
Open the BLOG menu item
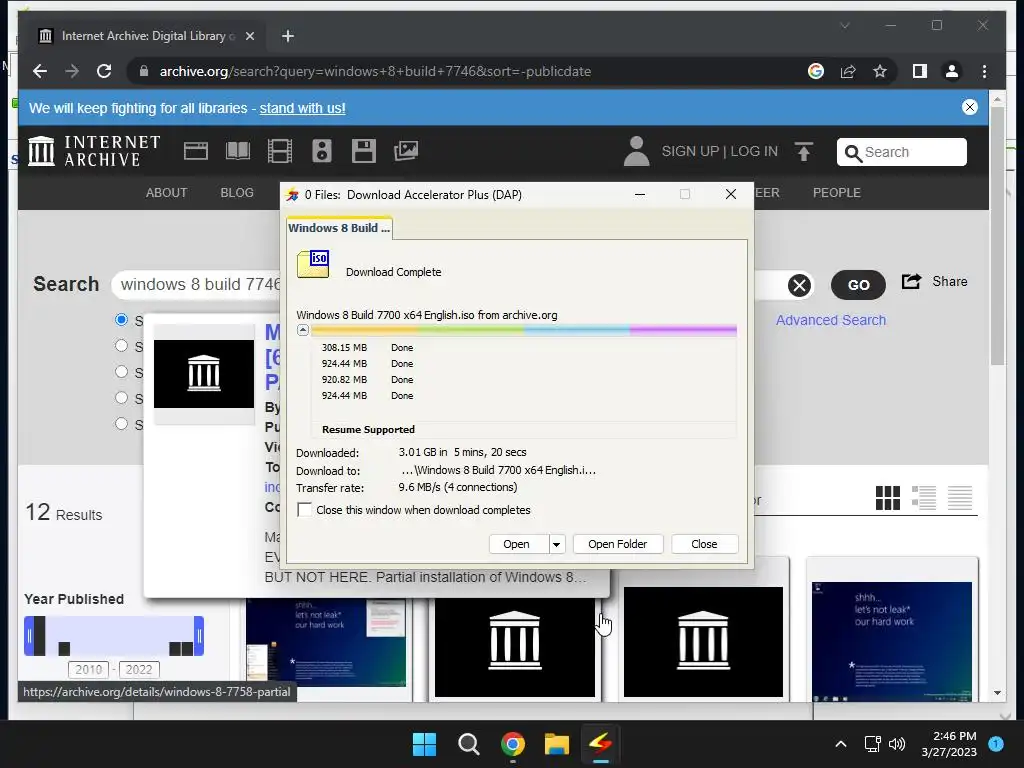(x=237, y=193)
